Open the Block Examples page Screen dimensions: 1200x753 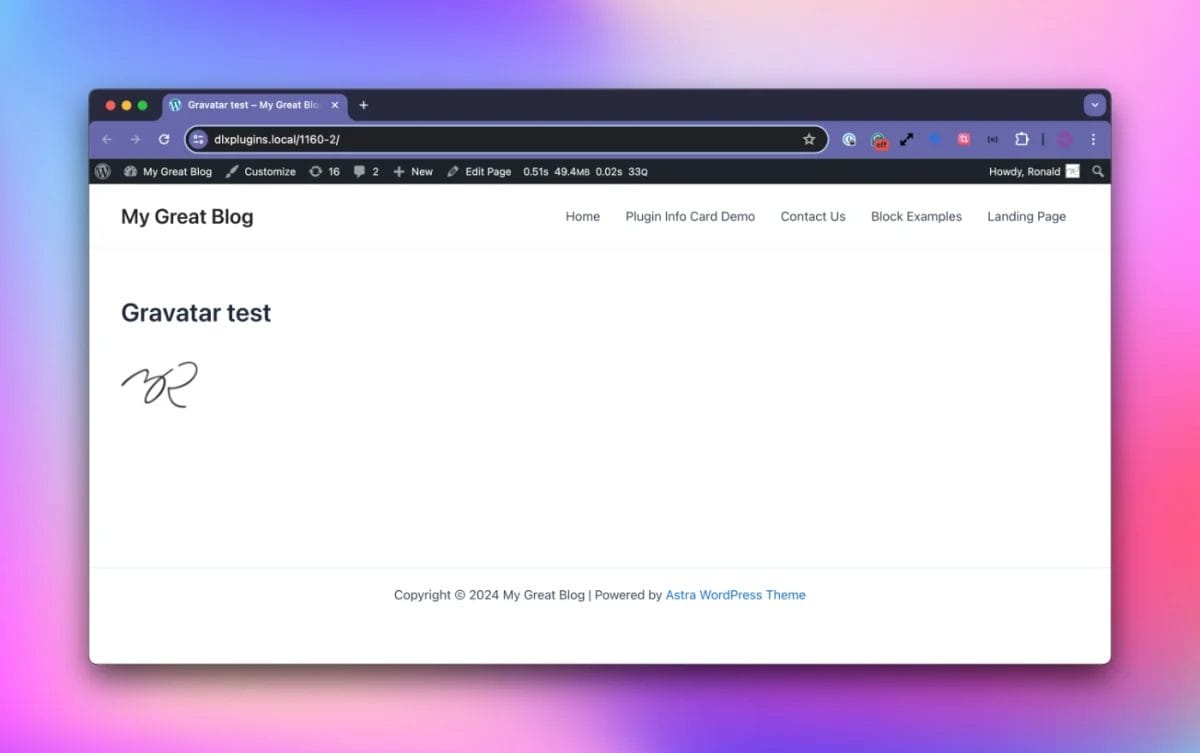pyautogui.click(x=916, y=217)
